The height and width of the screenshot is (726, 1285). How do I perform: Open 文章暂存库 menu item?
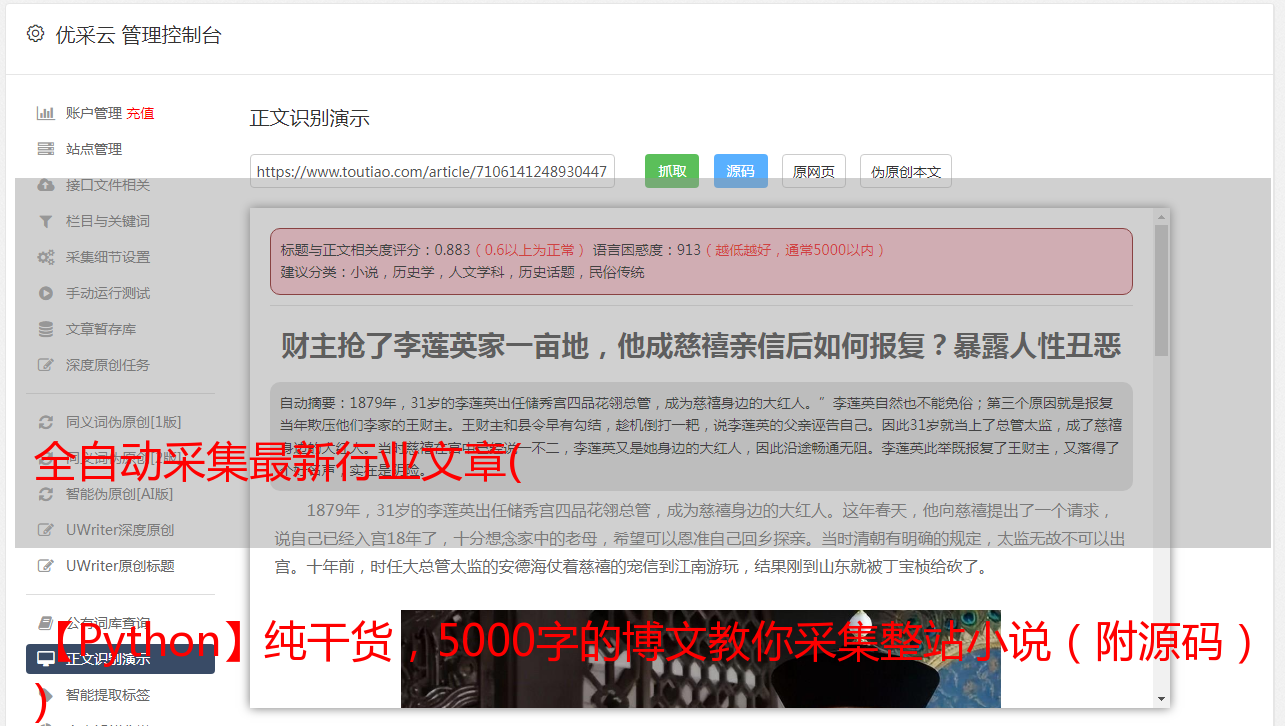coord(101,329)
